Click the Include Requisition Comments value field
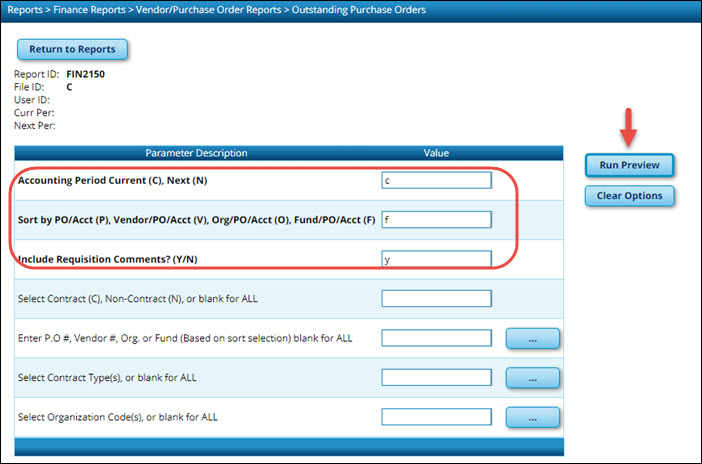 coord(436,259)
